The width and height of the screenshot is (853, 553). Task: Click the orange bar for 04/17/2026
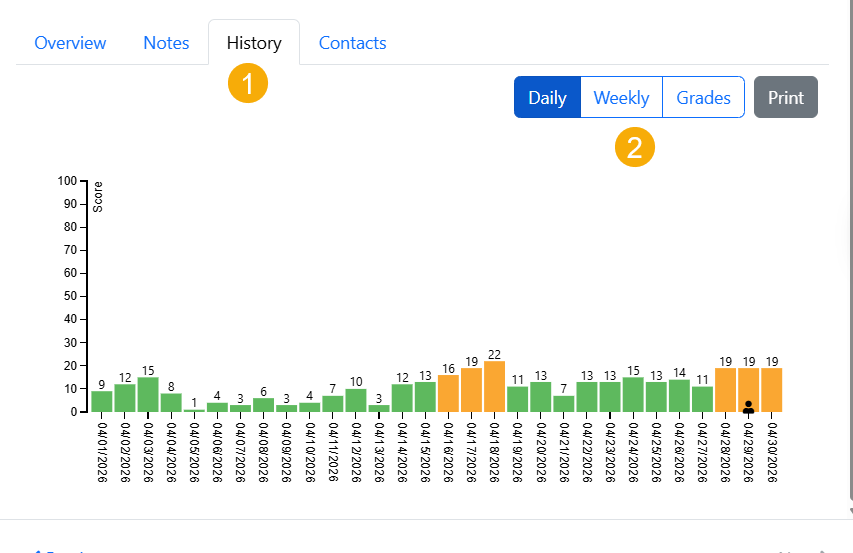click(472, 390)
